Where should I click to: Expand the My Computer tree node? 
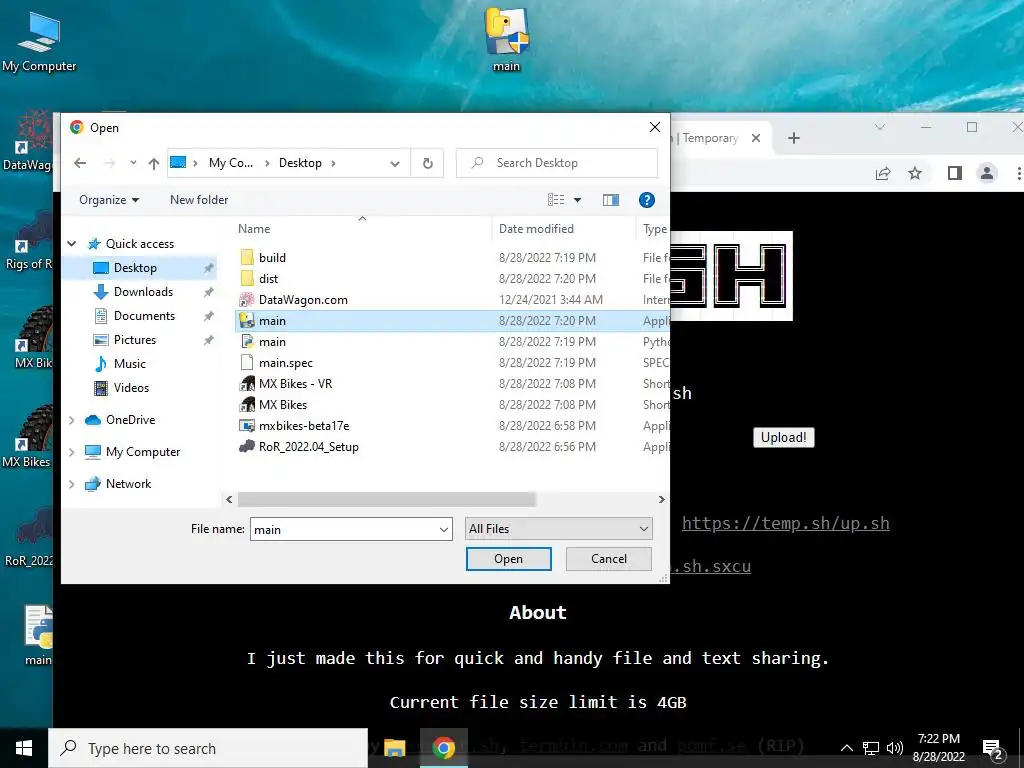(72, 452)
